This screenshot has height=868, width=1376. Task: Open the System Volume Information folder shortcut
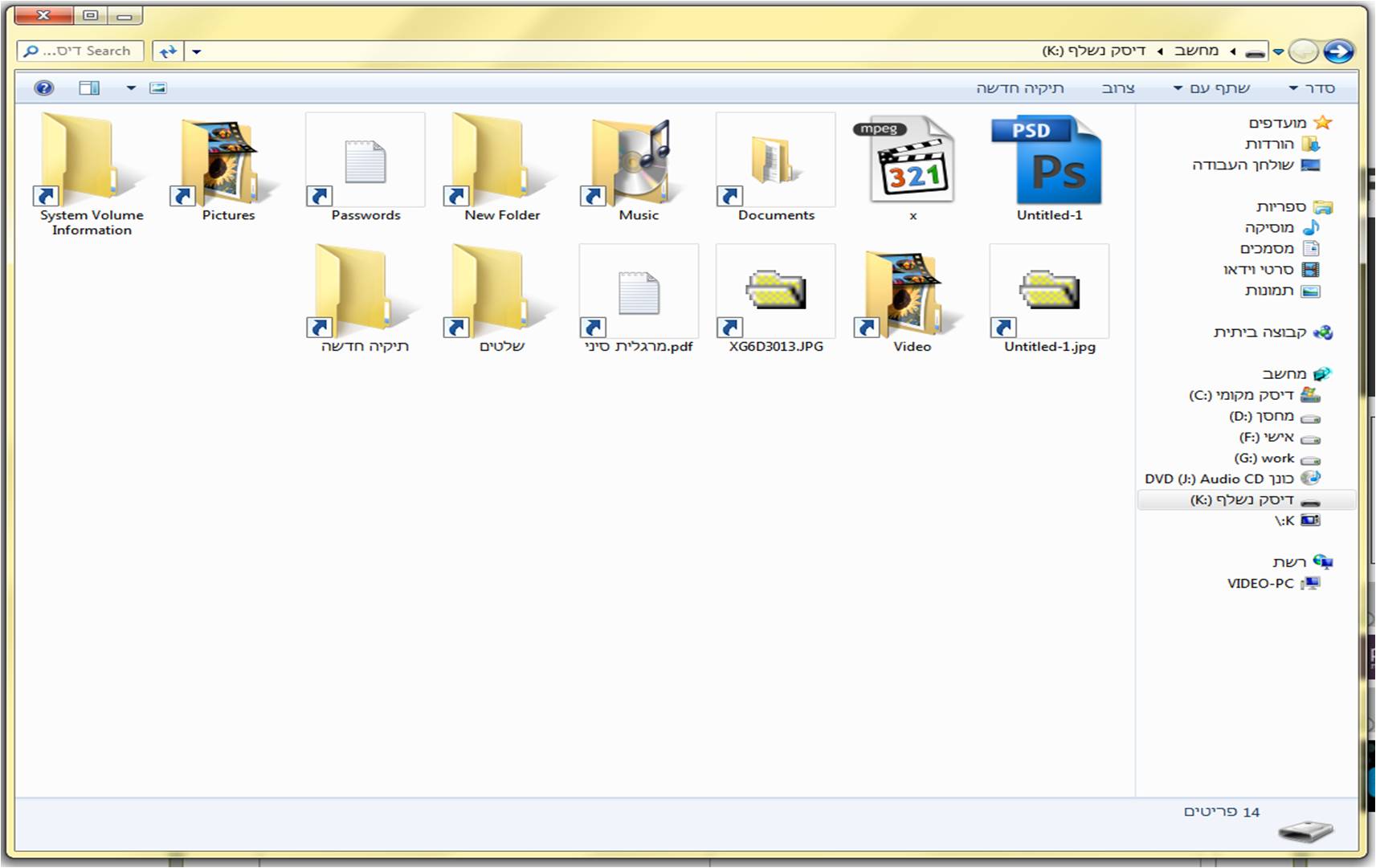pyautogui.click(x=92, y=174)
